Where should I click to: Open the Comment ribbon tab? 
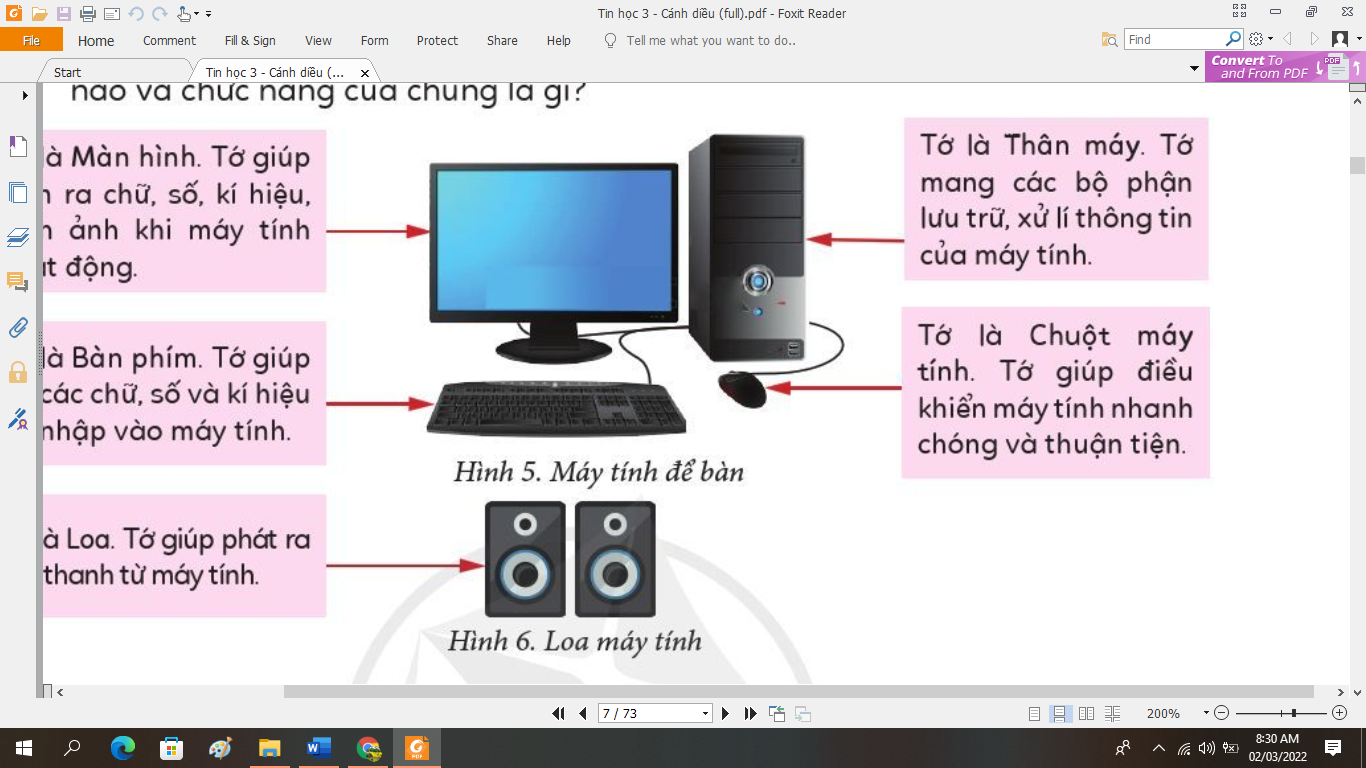169,41
